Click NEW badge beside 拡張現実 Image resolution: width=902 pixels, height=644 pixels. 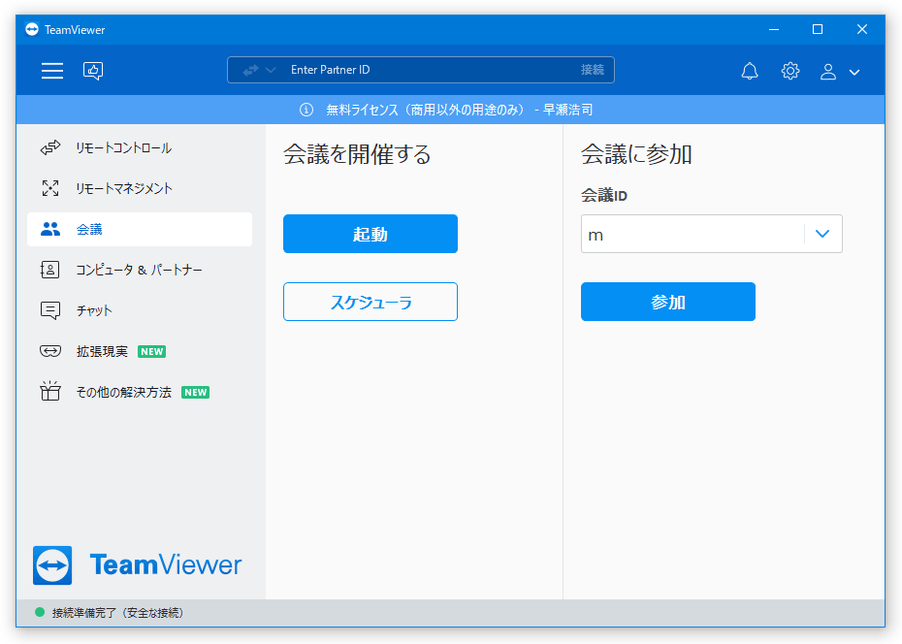[x=152, y=351]
